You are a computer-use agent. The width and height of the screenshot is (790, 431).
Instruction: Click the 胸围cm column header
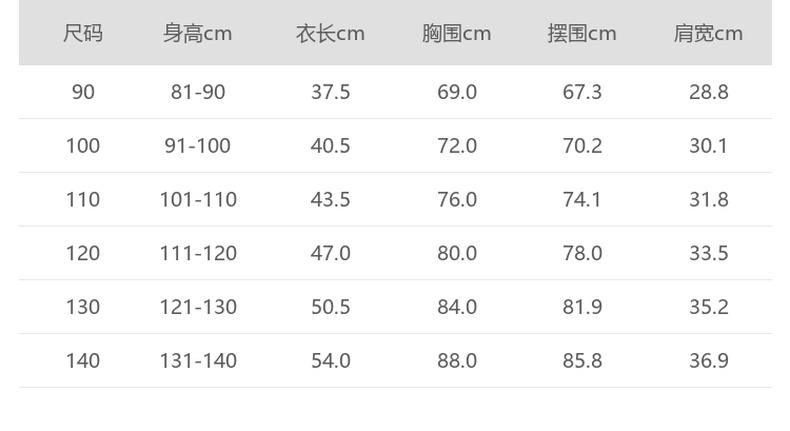(x=456, y=34)
